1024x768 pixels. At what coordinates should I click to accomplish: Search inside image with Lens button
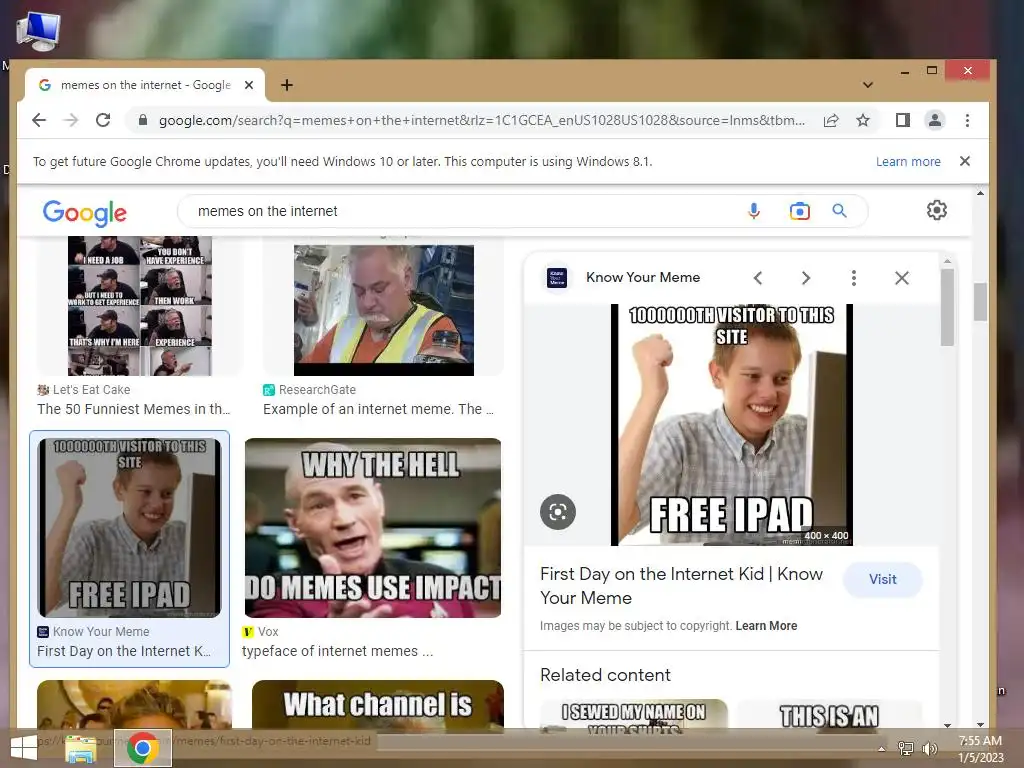[x=558, y=511]
